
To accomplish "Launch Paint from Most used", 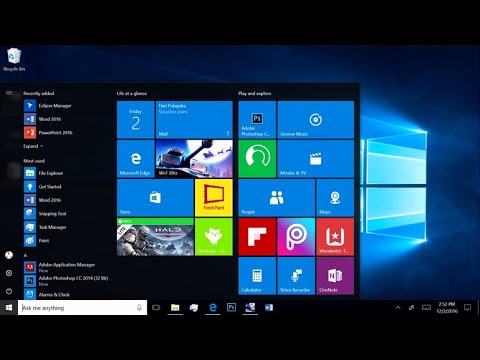I will pyautogui.click(x=37, y=240).
